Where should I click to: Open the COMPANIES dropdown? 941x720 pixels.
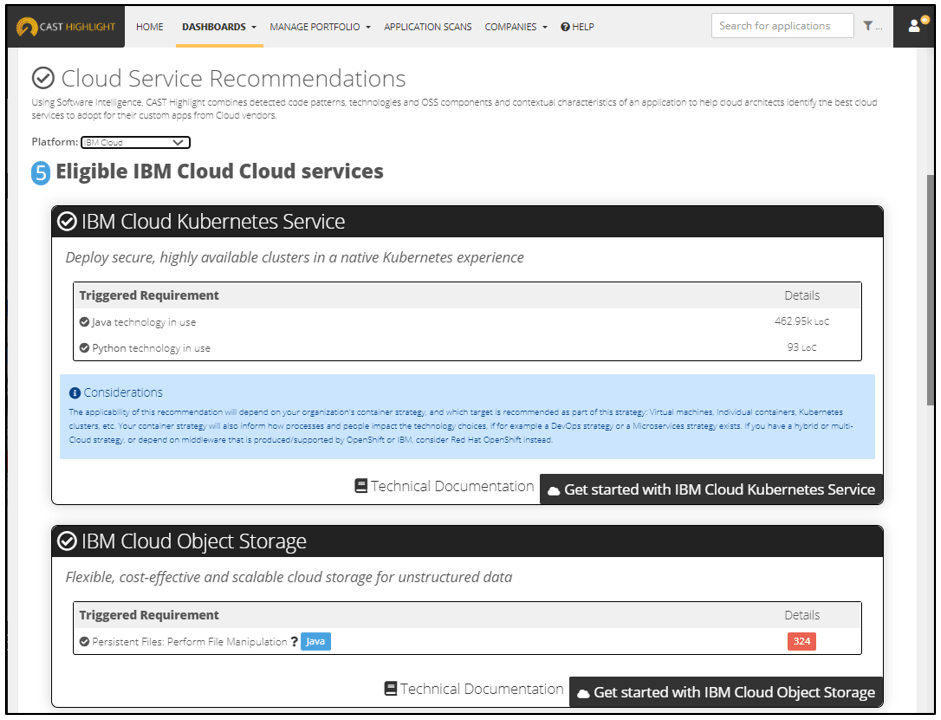click(x=516, y=27)
